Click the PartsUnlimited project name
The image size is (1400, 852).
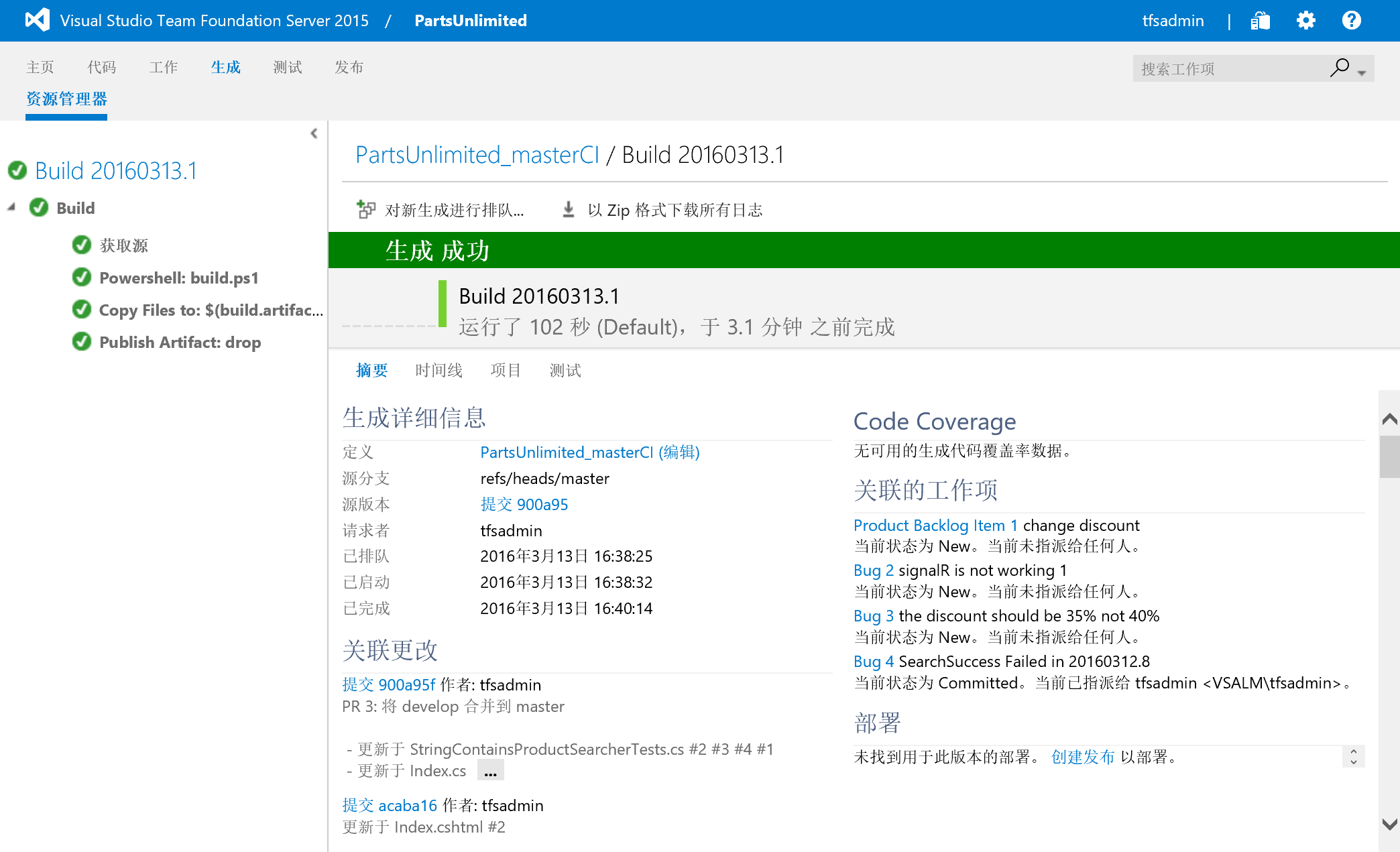click(x=471, y=21)
